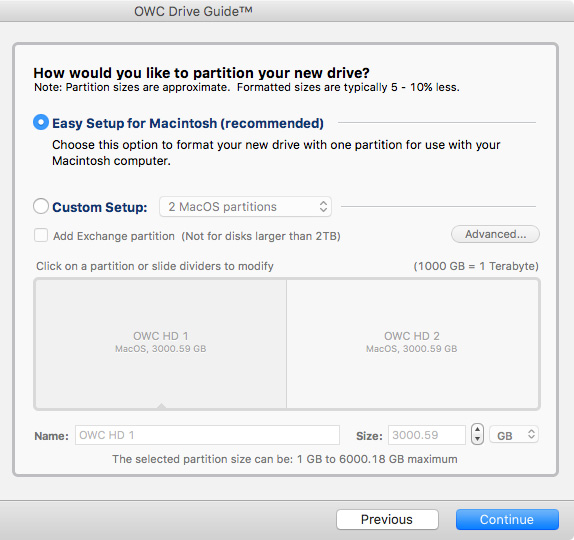Image resolution: width=574 pixels, height=540 pixels.
Task: Go back with the Previous button
Action: click(387, 519)
